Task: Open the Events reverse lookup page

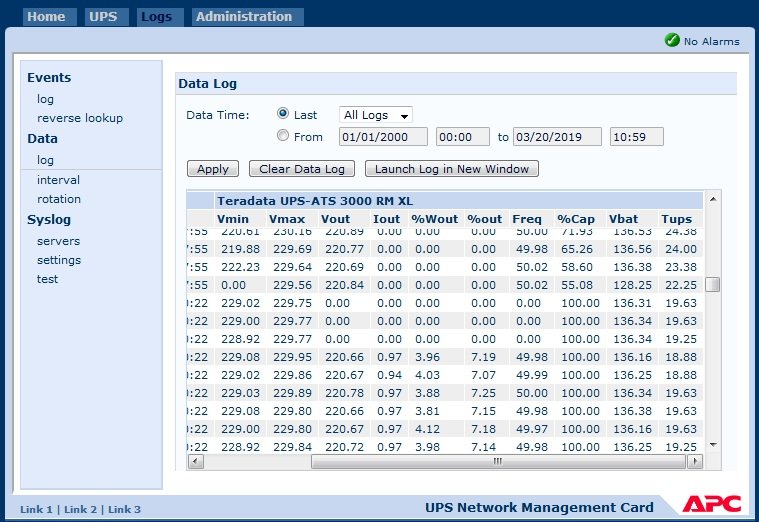Action: [80, 118]
